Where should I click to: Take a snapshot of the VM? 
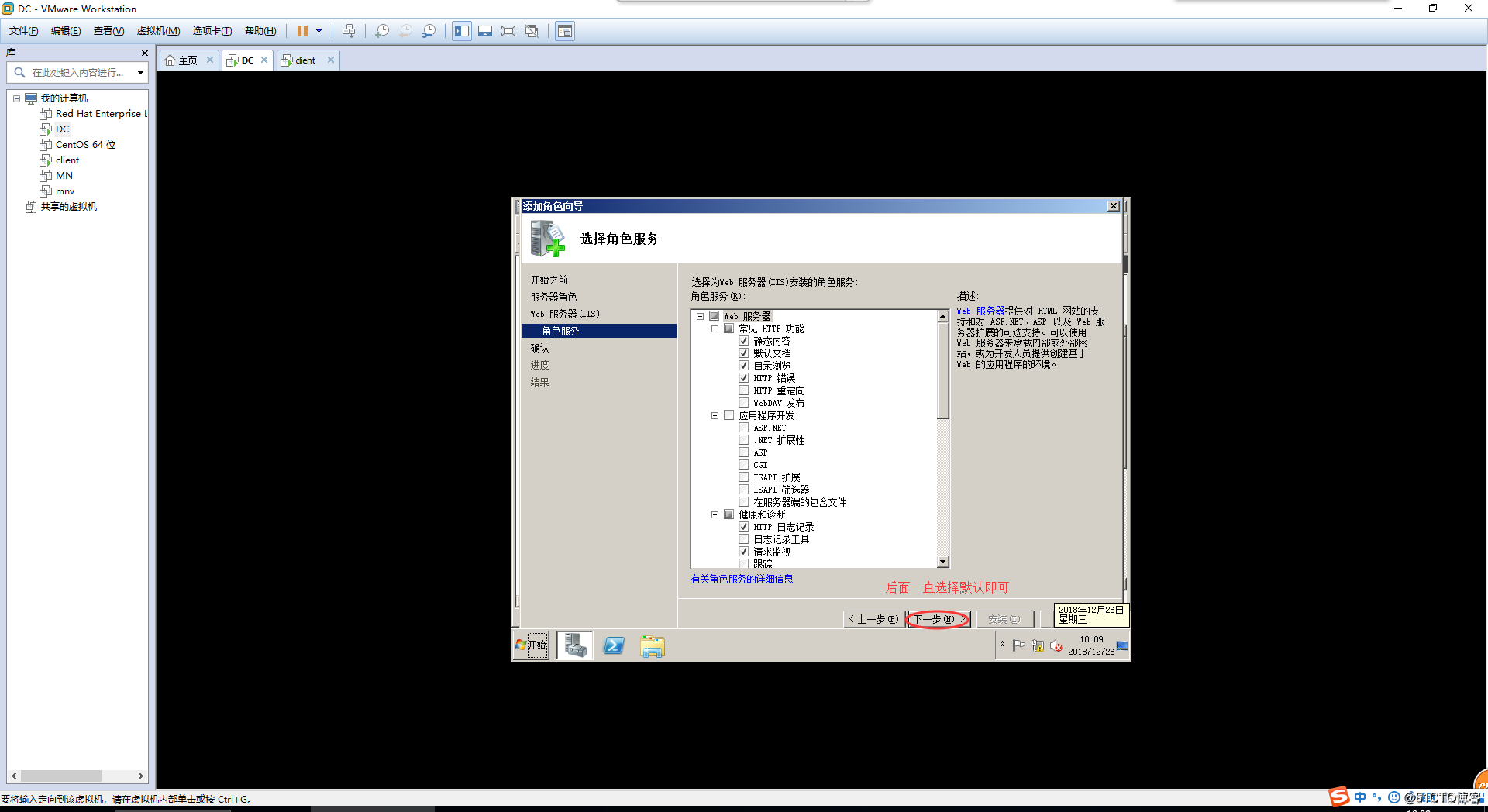coord(382,31)
